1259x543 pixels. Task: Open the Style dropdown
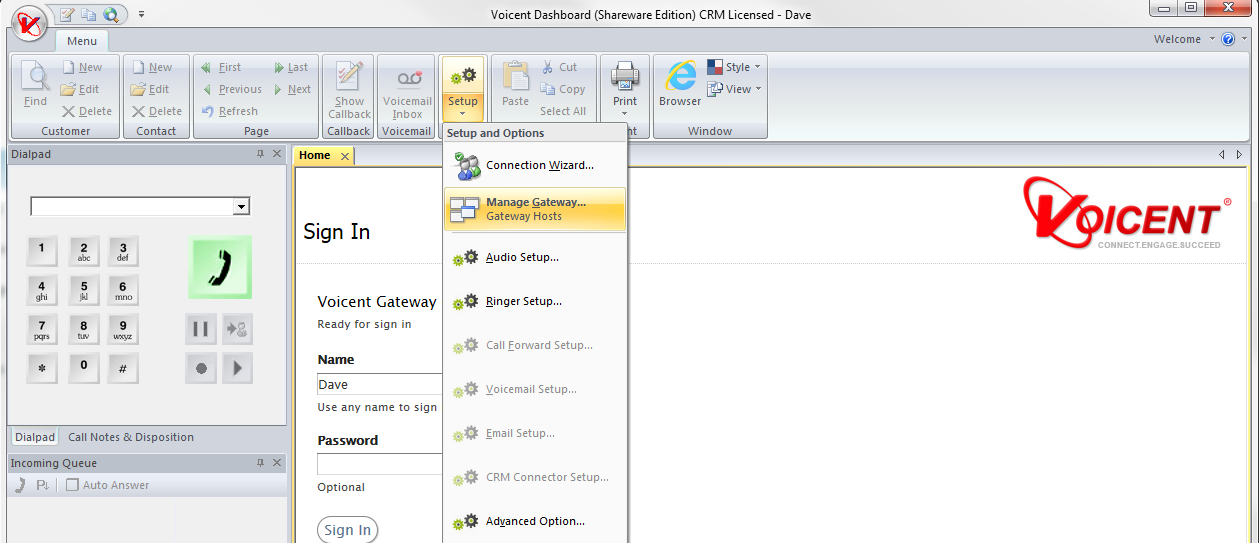735,67
